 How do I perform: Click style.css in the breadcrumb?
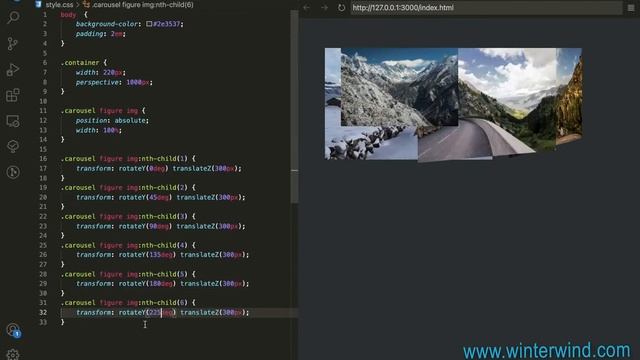click(59, 5)
